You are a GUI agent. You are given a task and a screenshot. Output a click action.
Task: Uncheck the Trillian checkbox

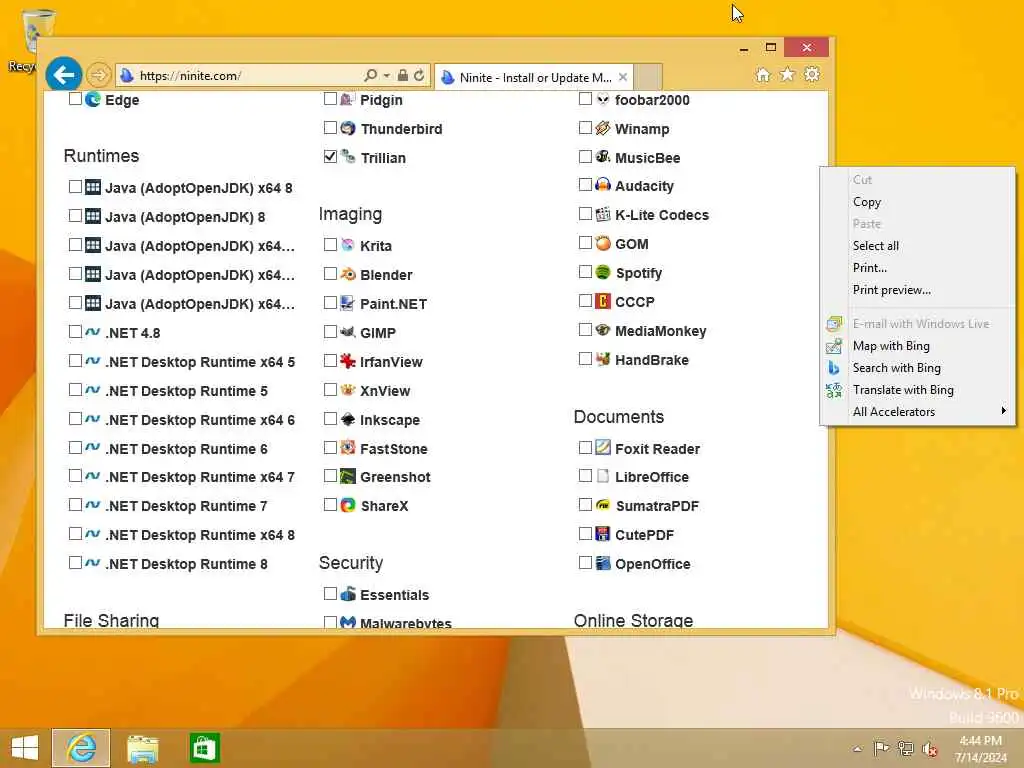tap(330, 157)
